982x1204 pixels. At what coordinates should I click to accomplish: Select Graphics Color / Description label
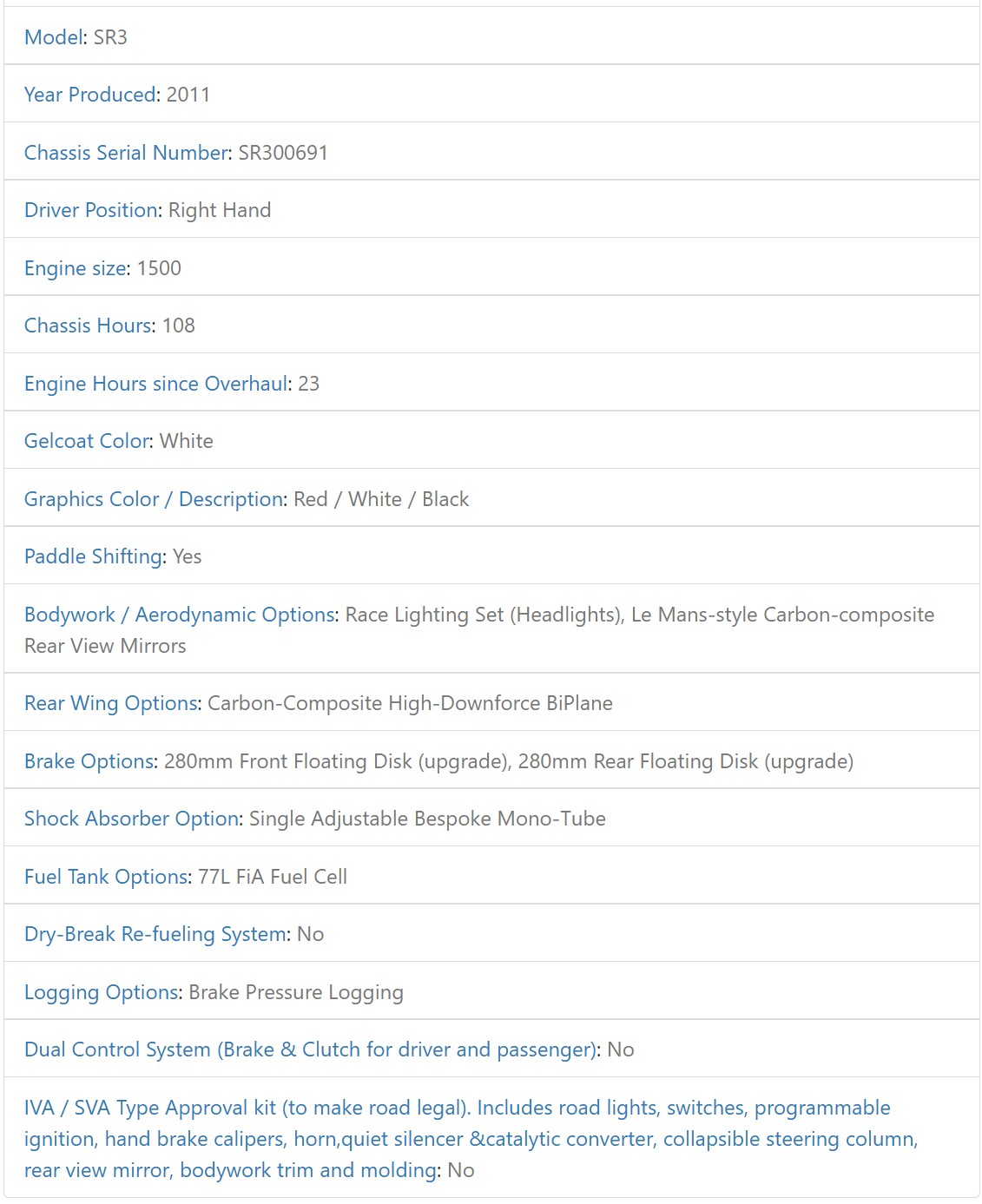coord(154,499)
